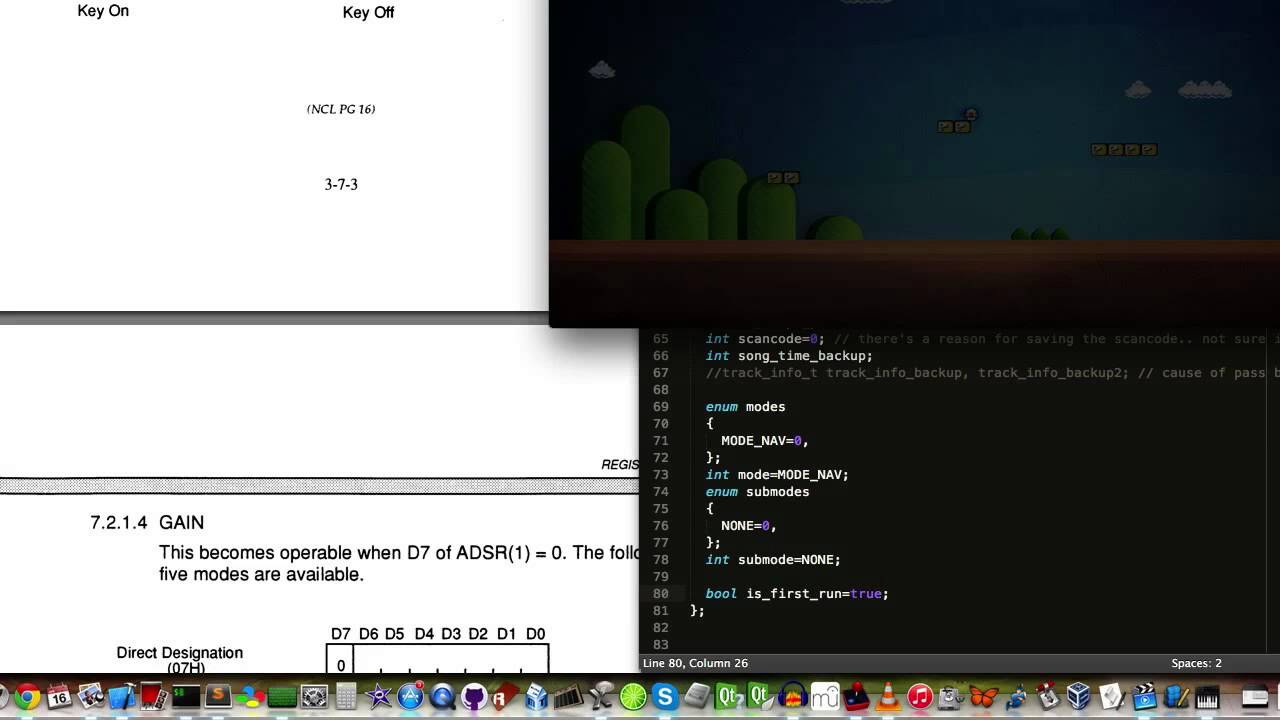Open the GitHub app dock icon
The height and width of the screenshot is (720, 1280).
(x=474, y=696)
